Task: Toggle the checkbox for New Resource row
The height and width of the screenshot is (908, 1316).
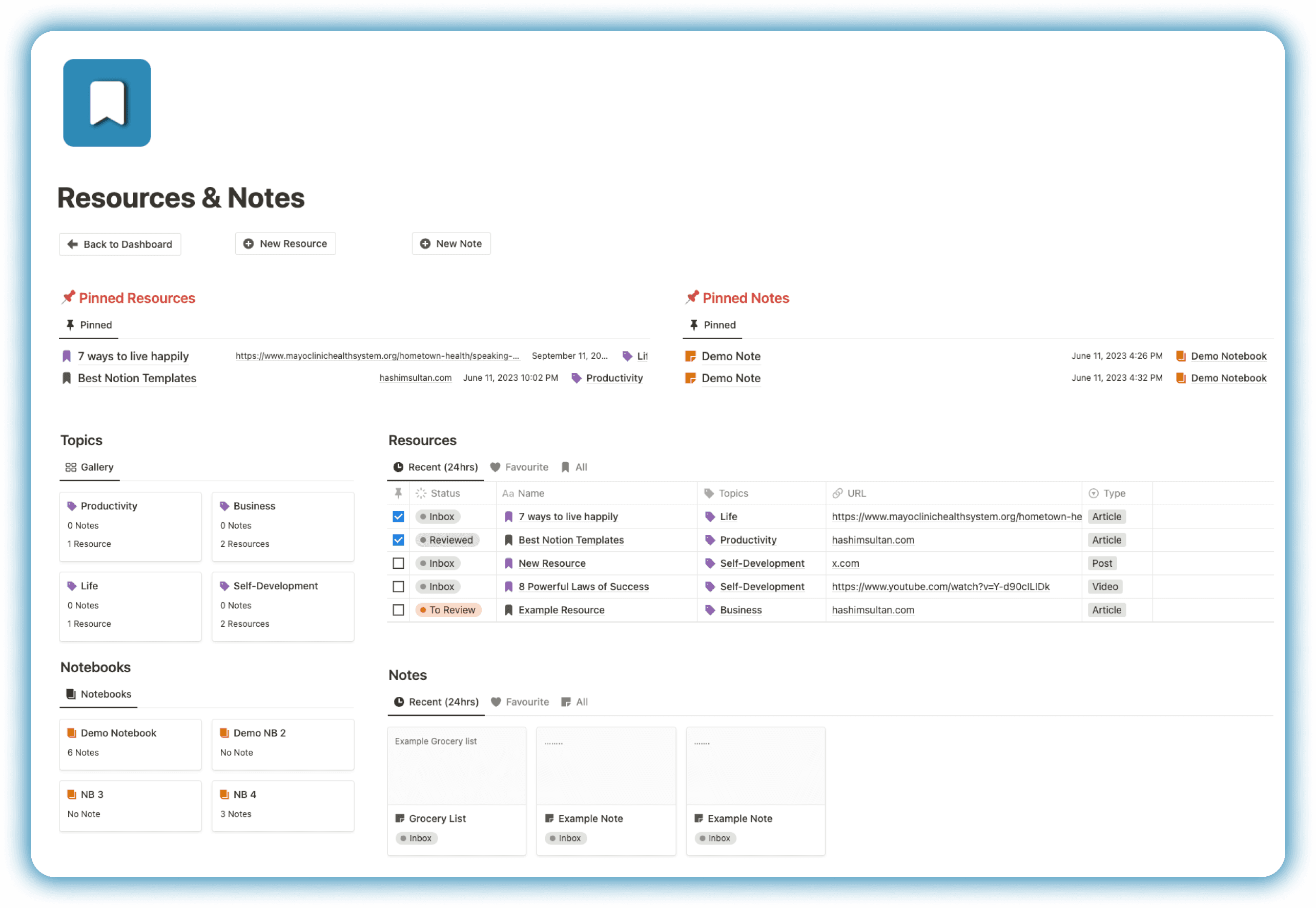Action: [398, 563]
